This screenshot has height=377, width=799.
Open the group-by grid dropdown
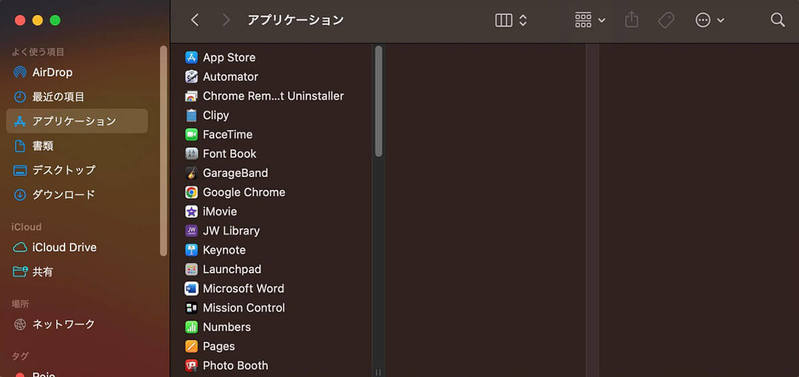590,20
